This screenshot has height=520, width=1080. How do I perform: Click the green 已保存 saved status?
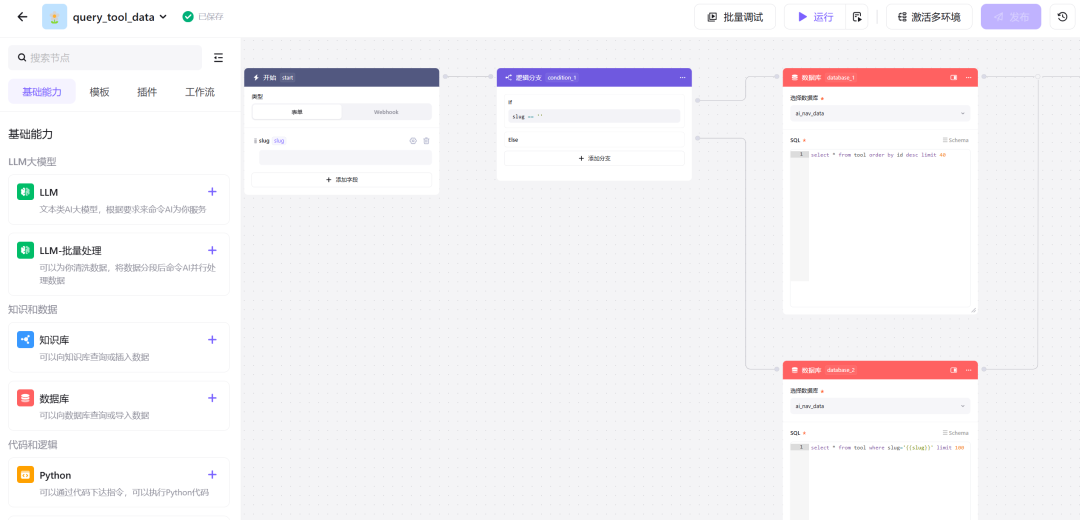203,17
